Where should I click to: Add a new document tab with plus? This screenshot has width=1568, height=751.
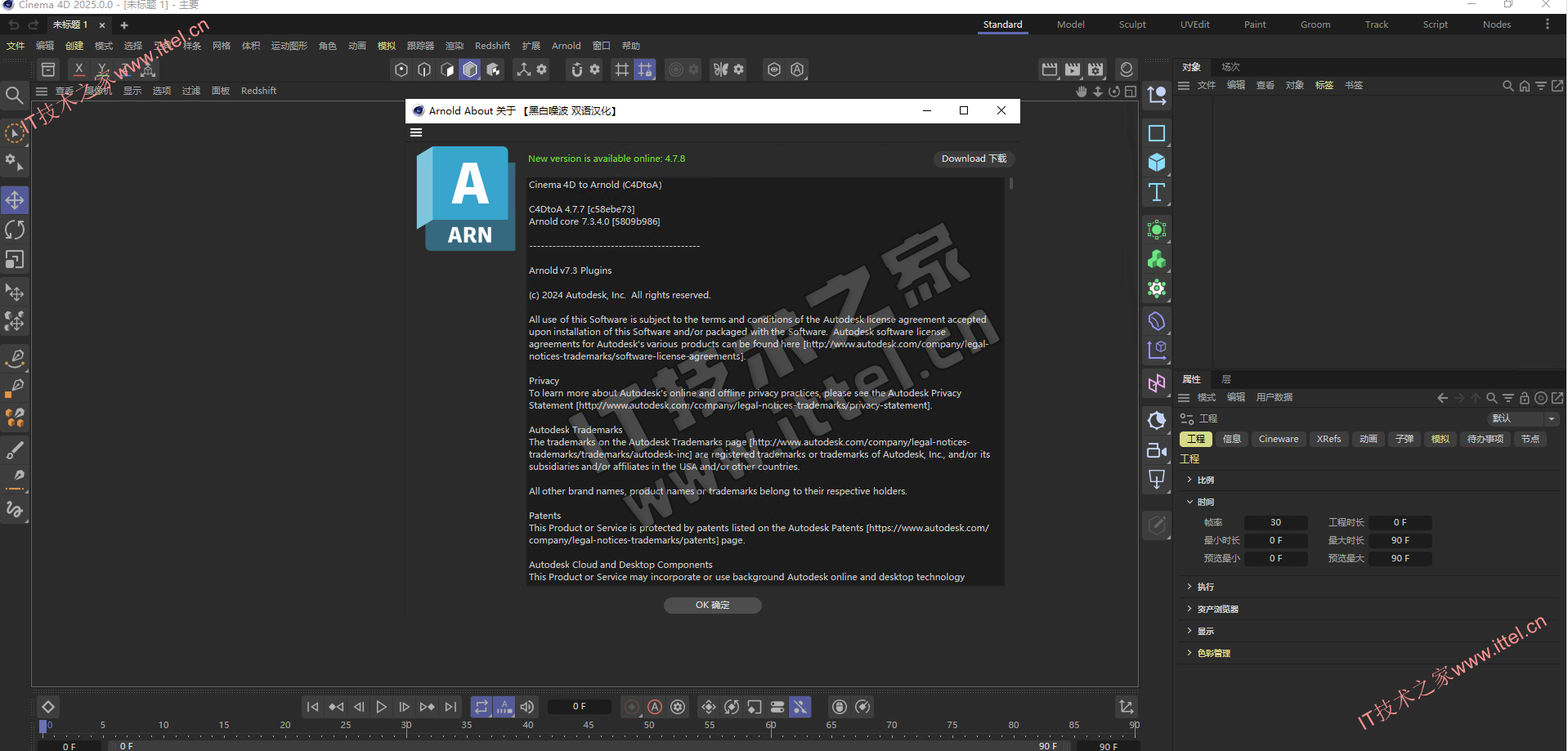[124, 25]
